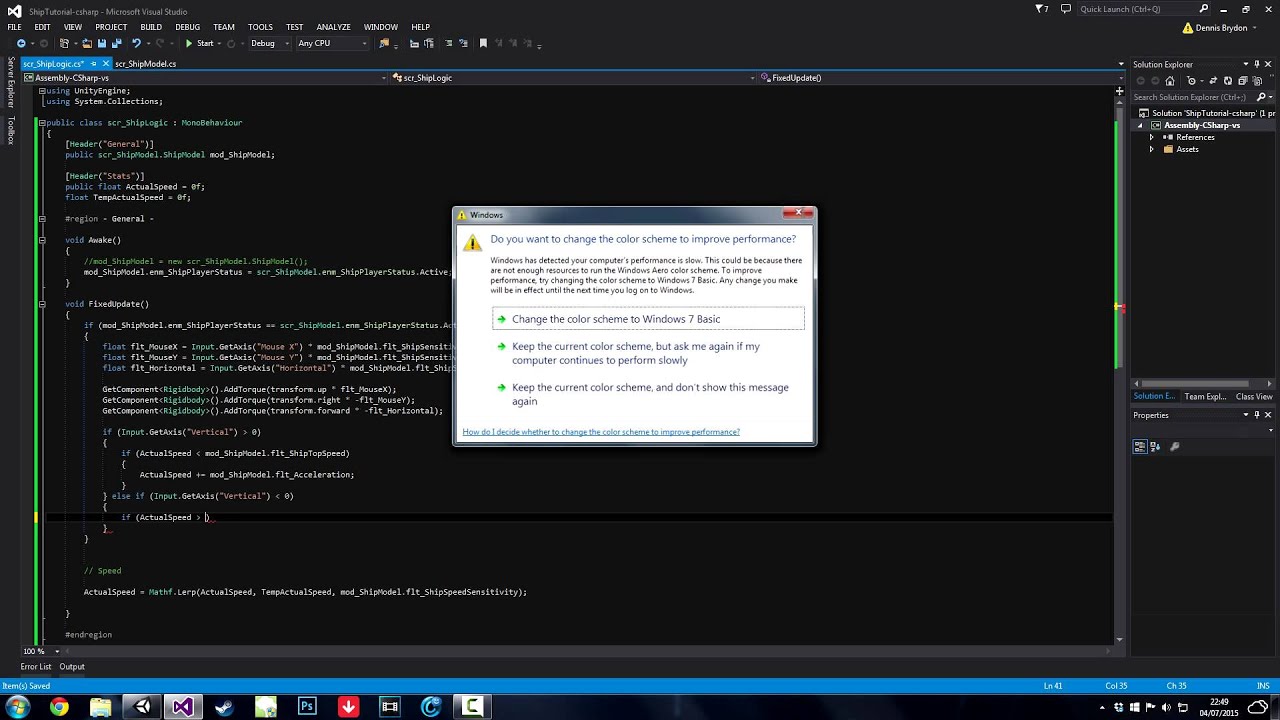Screen dimensions: 1280x720
Task: Click the Camtasia icon in the taskbar
Action: (x=473, y=707)
